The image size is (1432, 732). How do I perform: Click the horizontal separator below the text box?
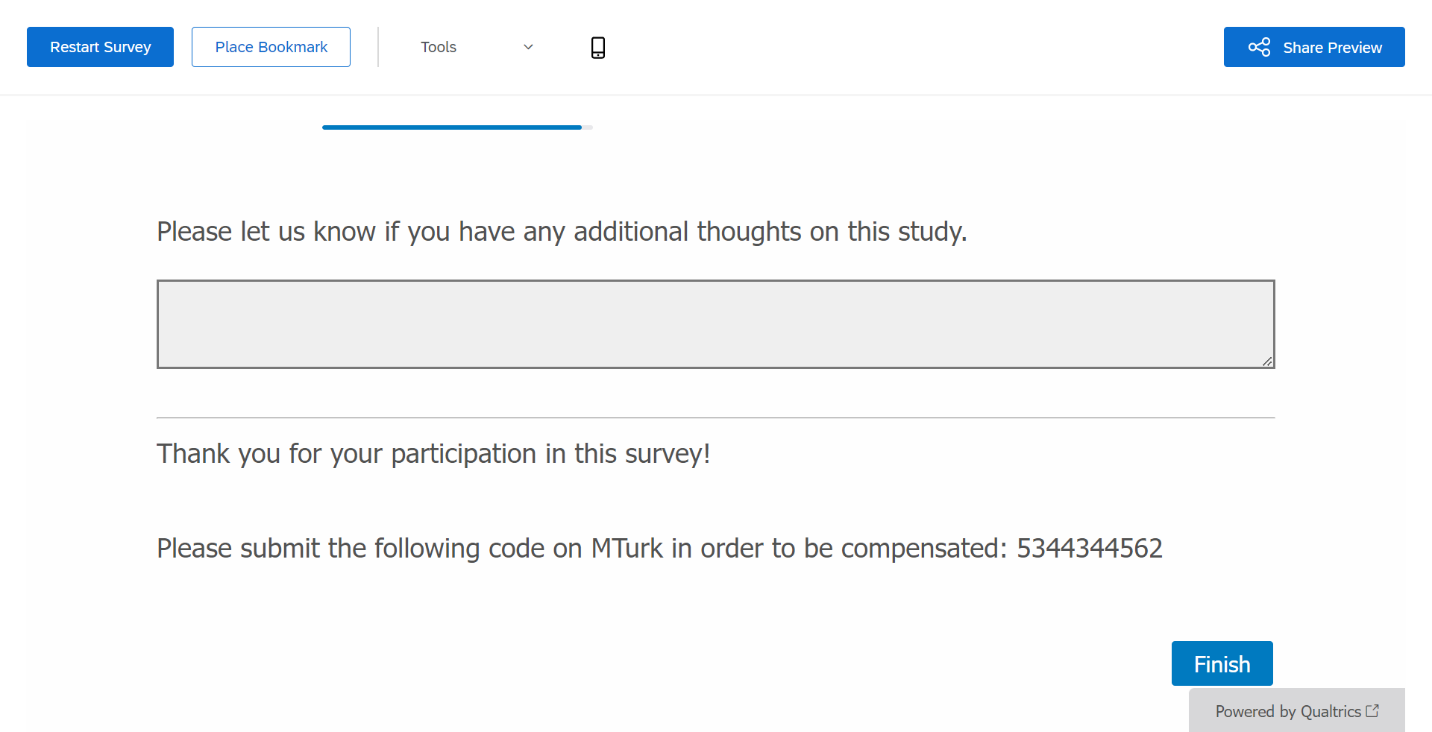point(715,417)
